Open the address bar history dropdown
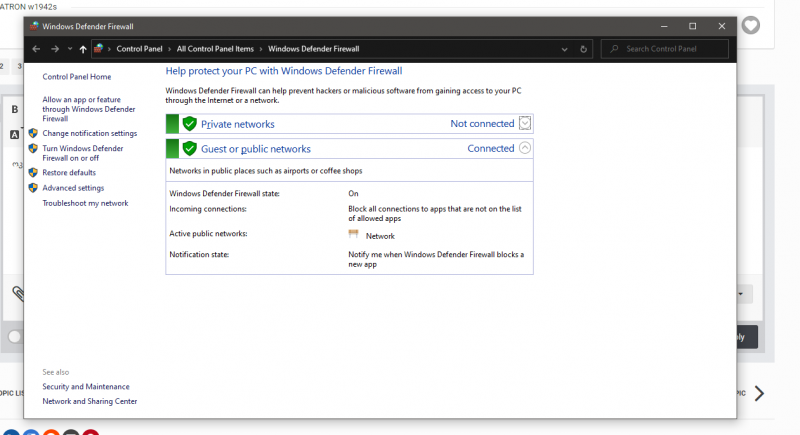Viewport: 800px width, 435px height. click(x=566, y=48)
